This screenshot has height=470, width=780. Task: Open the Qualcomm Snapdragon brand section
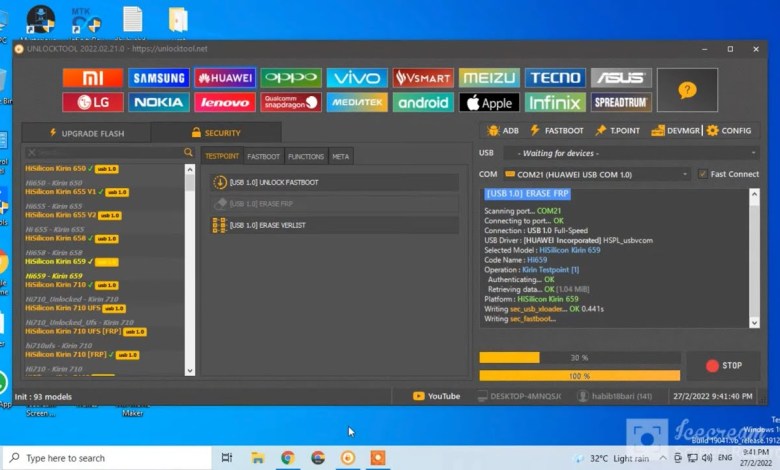(x=290, y=102)
